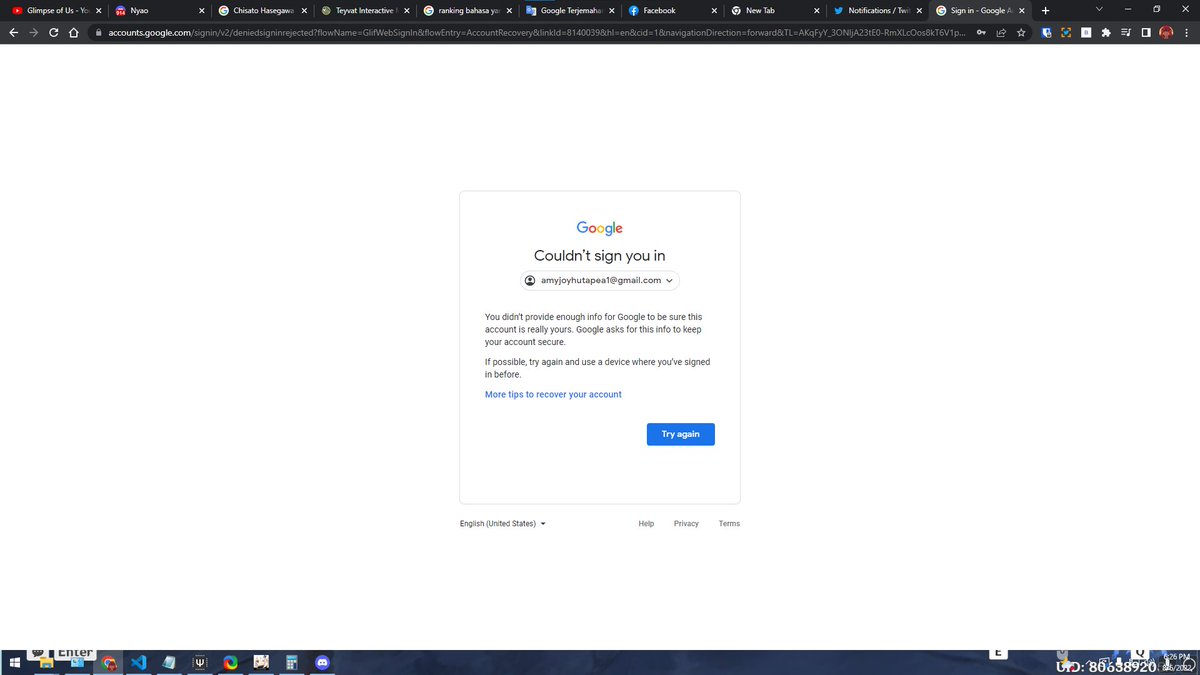1200x675 pixels.
Task: Click the address bar URL
Action: 537,32
